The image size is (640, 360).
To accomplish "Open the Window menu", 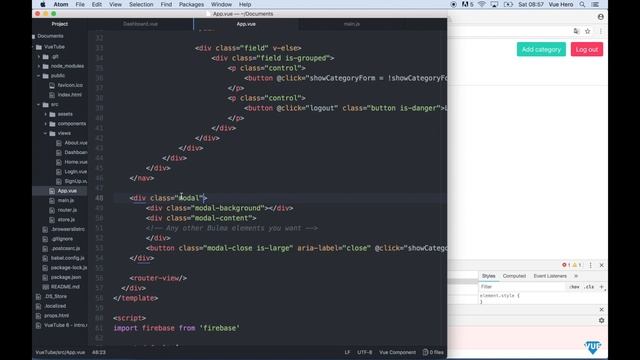I will [x=221, y=4].
